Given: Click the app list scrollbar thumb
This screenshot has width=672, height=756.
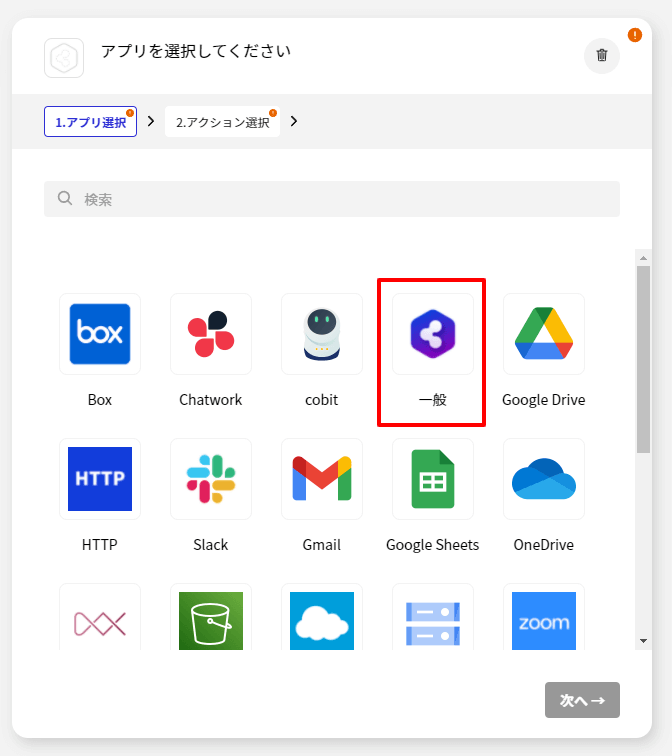Looking at the screenshot, I should 643,359.
